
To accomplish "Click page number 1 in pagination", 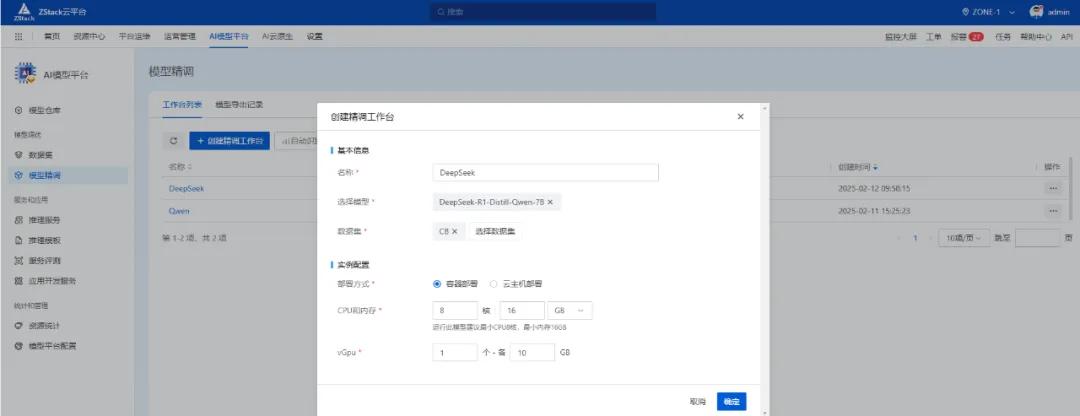I will coord(915,238).
